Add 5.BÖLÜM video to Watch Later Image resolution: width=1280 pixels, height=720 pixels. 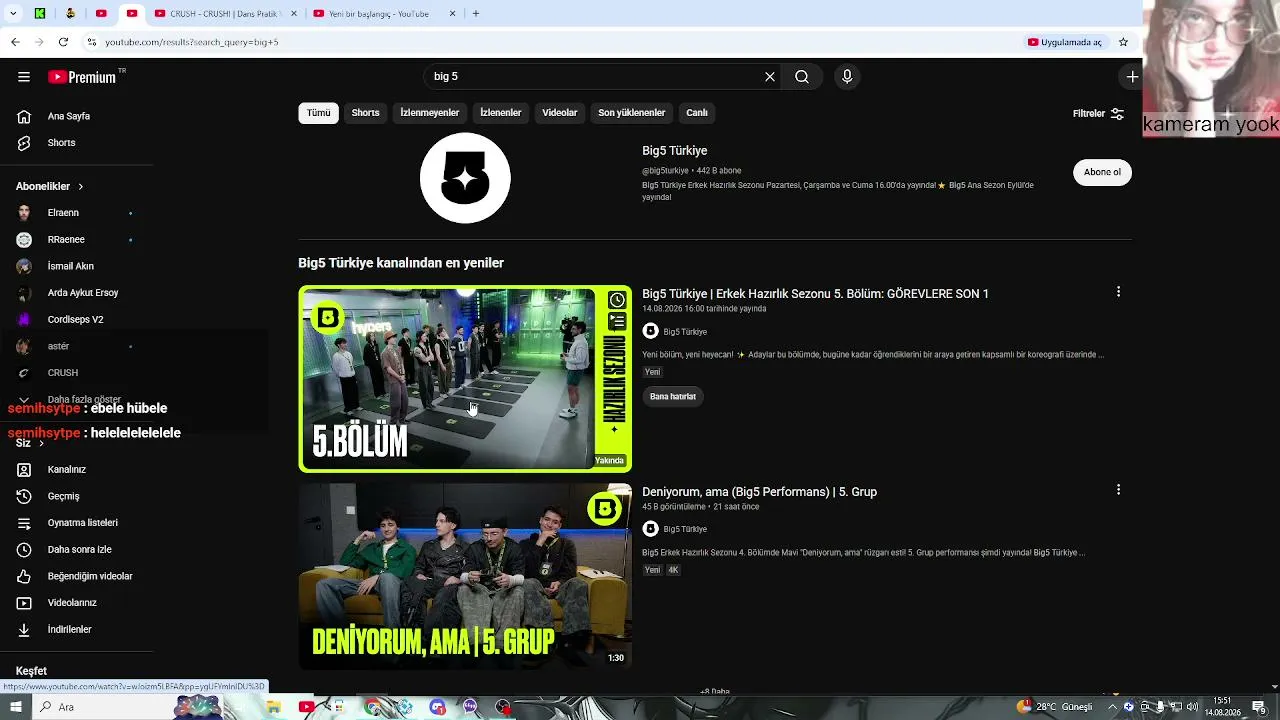point(617,300)
